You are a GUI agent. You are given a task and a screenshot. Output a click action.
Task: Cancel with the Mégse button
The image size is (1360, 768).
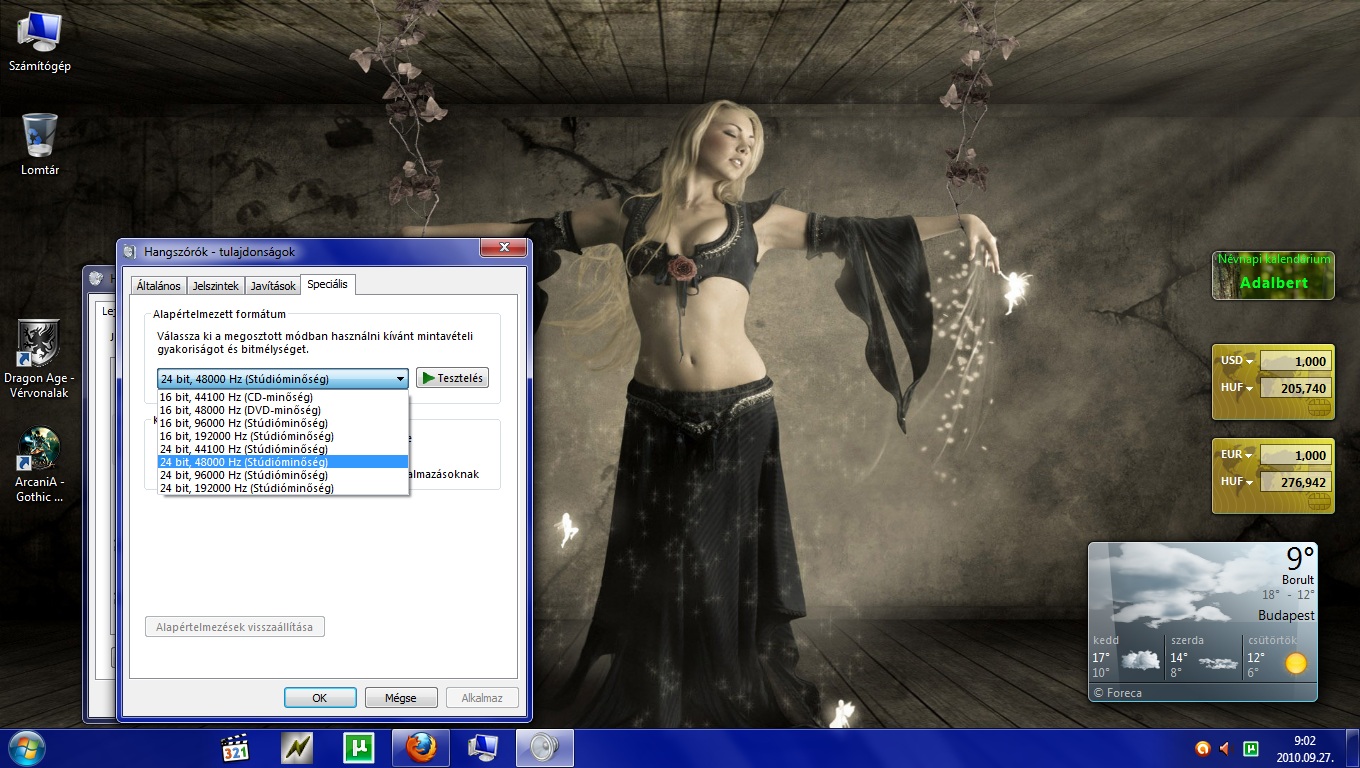(401, 698)
